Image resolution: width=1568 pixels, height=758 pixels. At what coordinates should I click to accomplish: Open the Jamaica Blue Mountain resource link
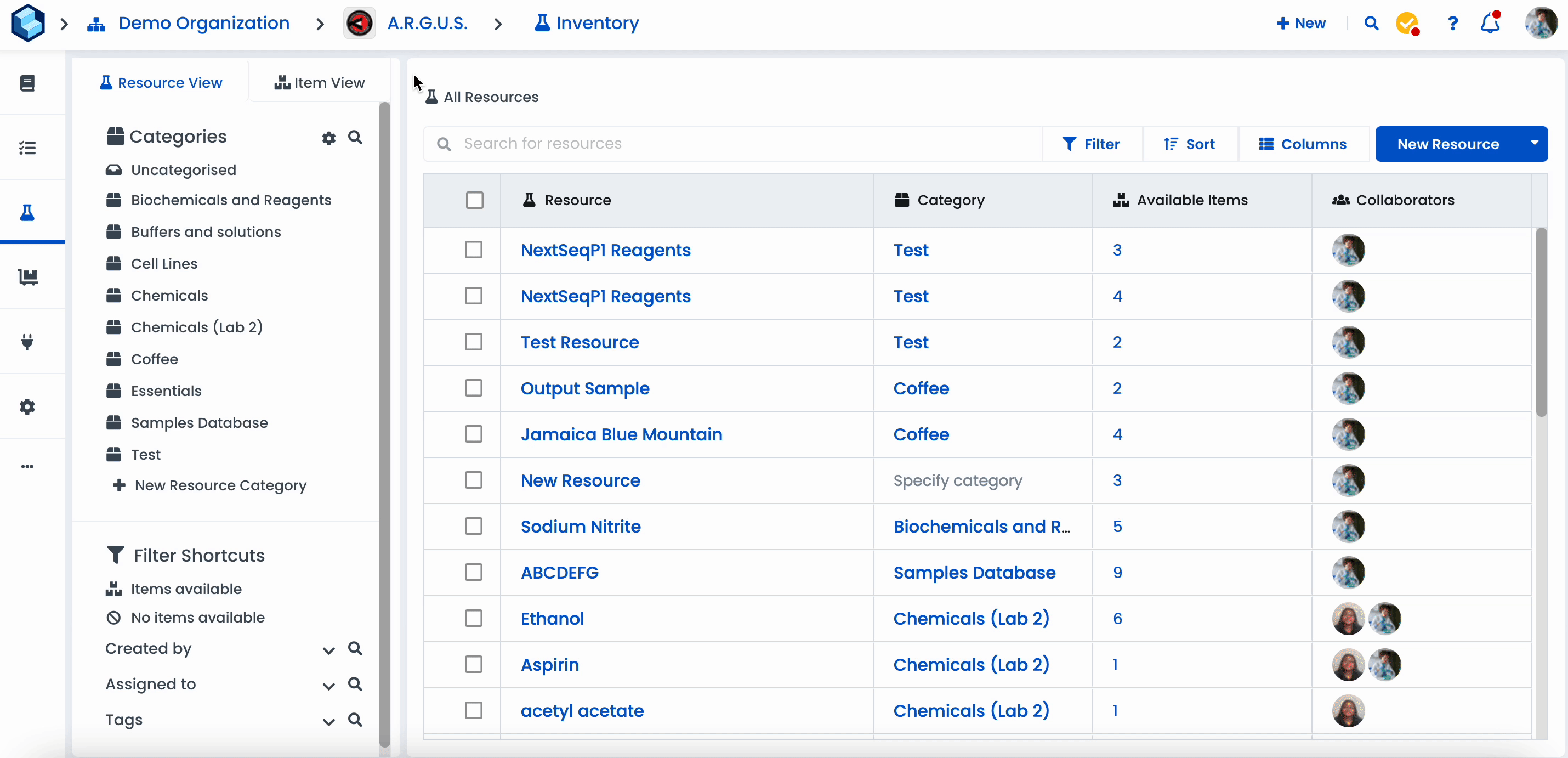click(x=621, y=434)
